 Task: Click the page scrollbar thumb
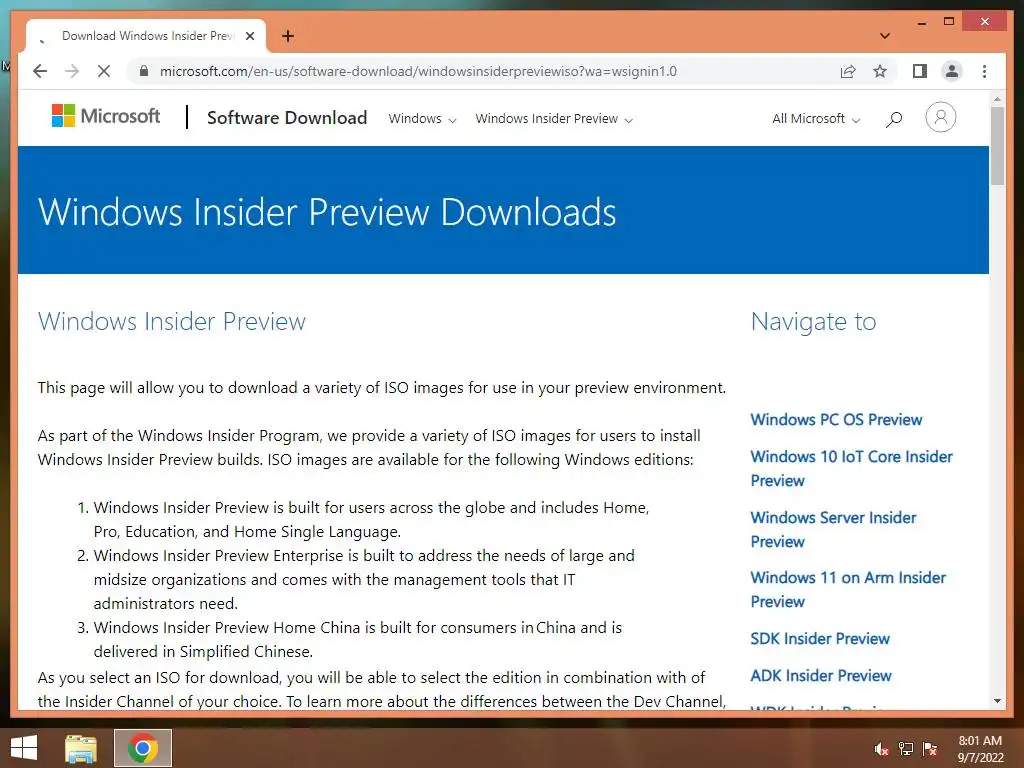click(x=997, y=146)
